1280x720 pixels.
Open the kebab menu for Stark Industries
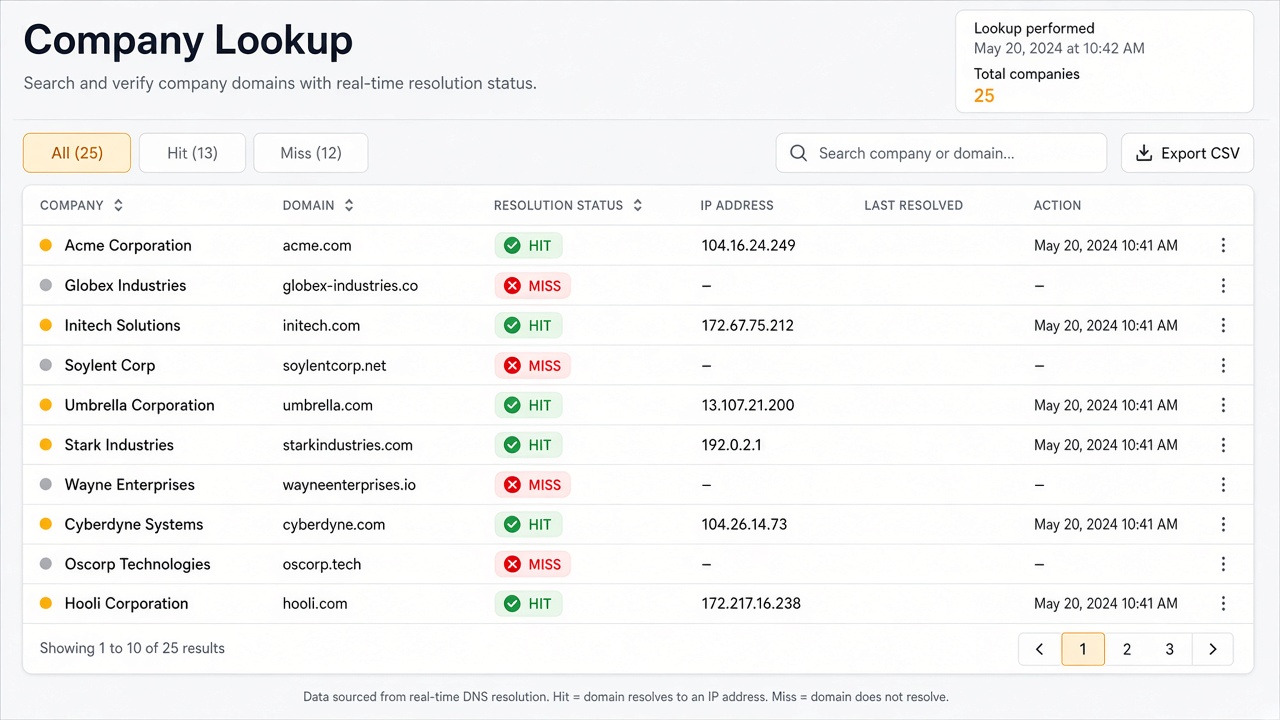1223,445
